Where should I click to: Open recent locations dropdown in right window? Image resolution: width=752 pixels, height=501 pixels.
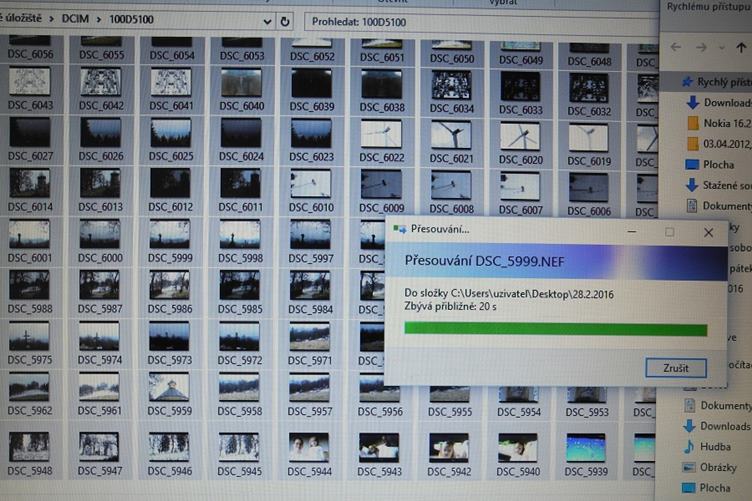tap(721, 47)
